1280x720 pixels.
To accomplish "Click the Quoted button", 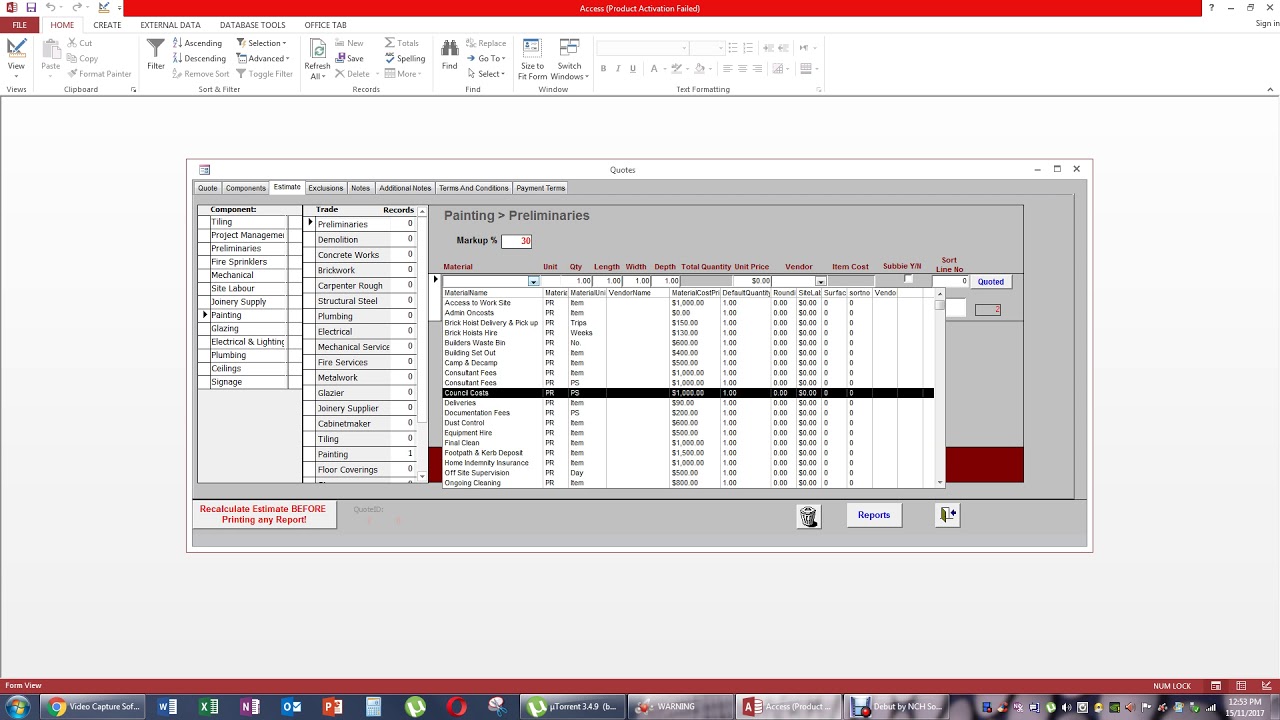I will click(x=991, y=282).
